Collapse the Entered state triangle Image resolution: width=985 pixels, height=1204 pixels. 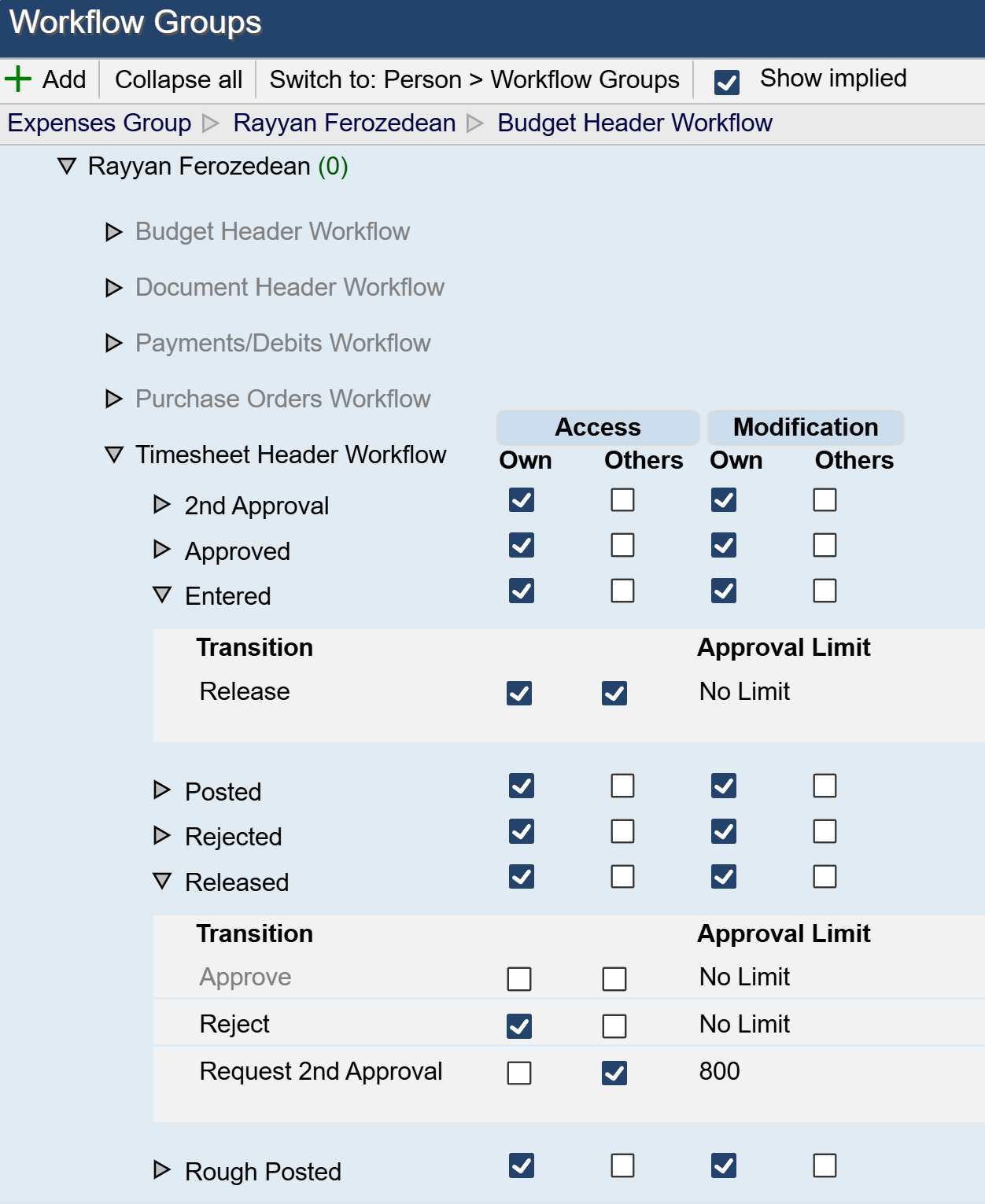tap(162, 595)
